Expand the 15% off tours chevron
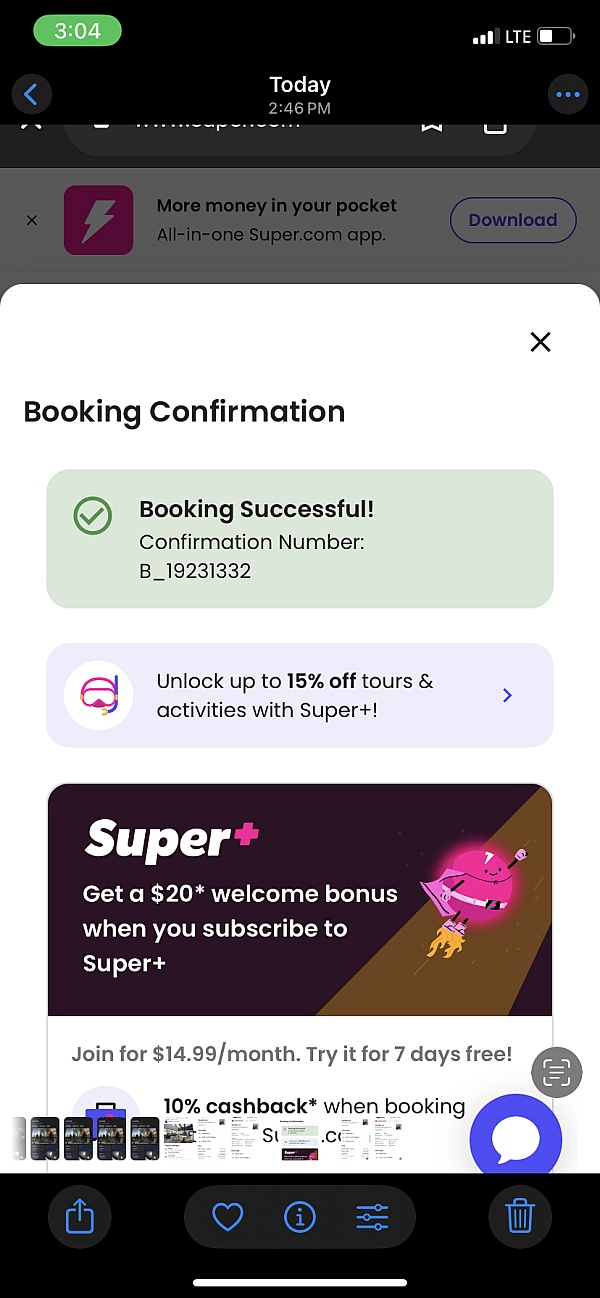The width and height of the screenshot is (600, 1298). 507,695
